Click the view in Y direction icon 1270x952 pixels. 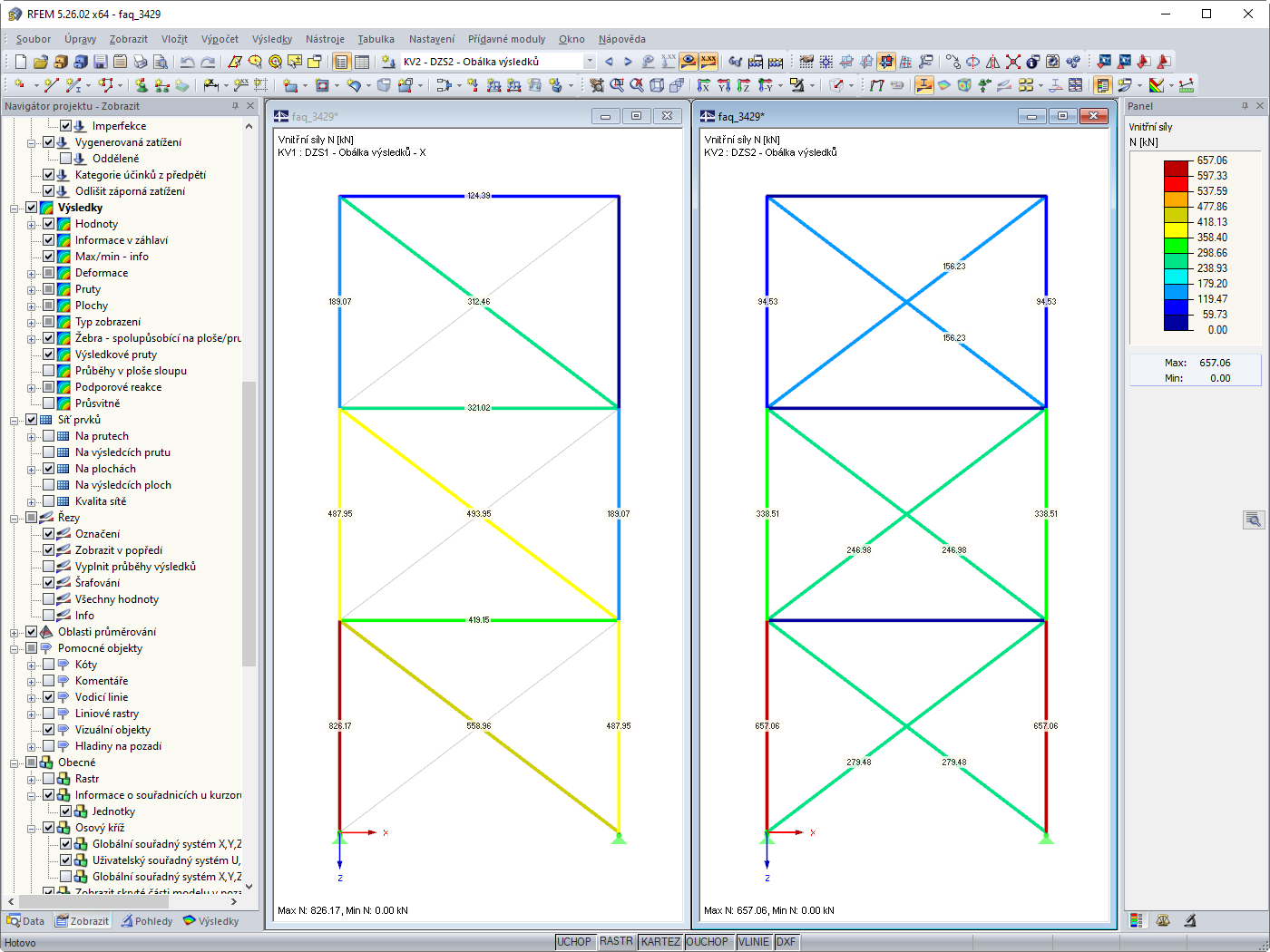click(724, 85)
